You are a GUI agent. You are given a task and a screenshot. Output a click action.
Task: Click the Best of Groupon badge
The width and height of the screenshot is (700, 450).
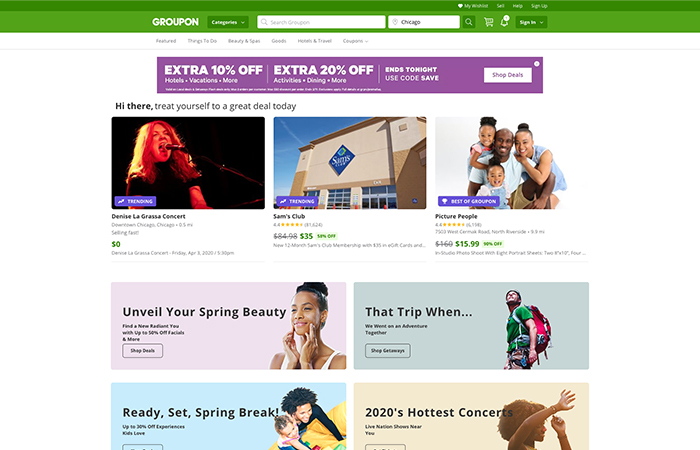coord(469,201)
